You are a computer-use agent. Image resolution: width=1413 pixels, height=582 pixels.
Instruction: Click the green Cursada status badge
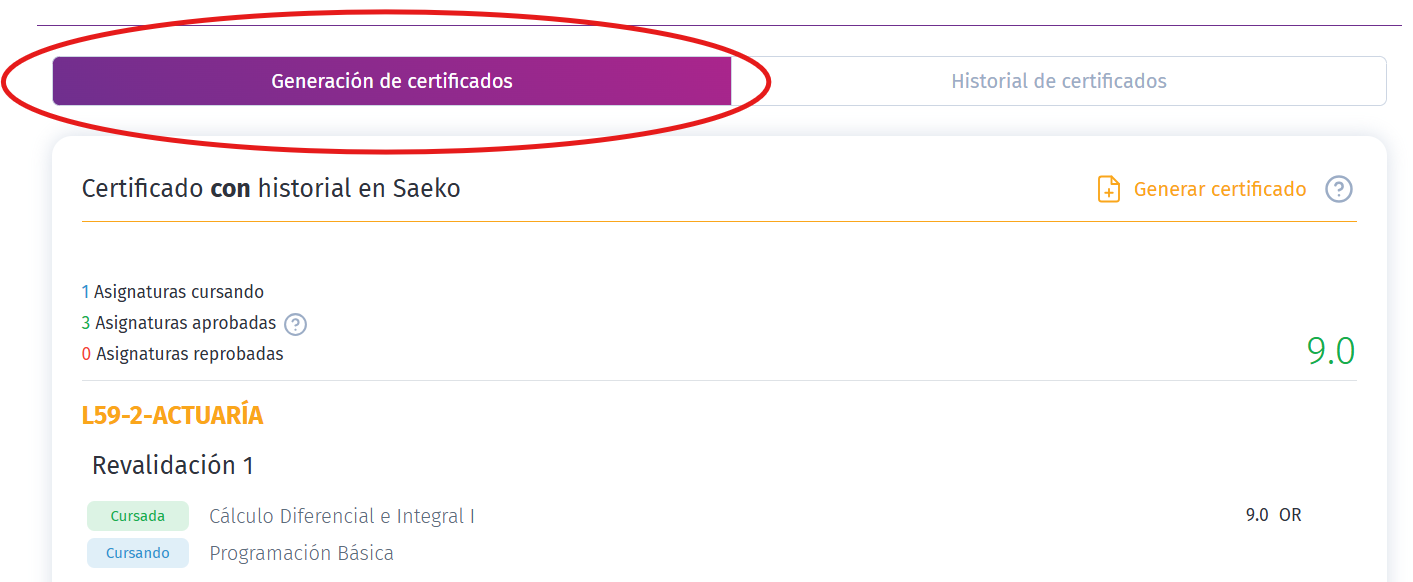coord(138,516)
